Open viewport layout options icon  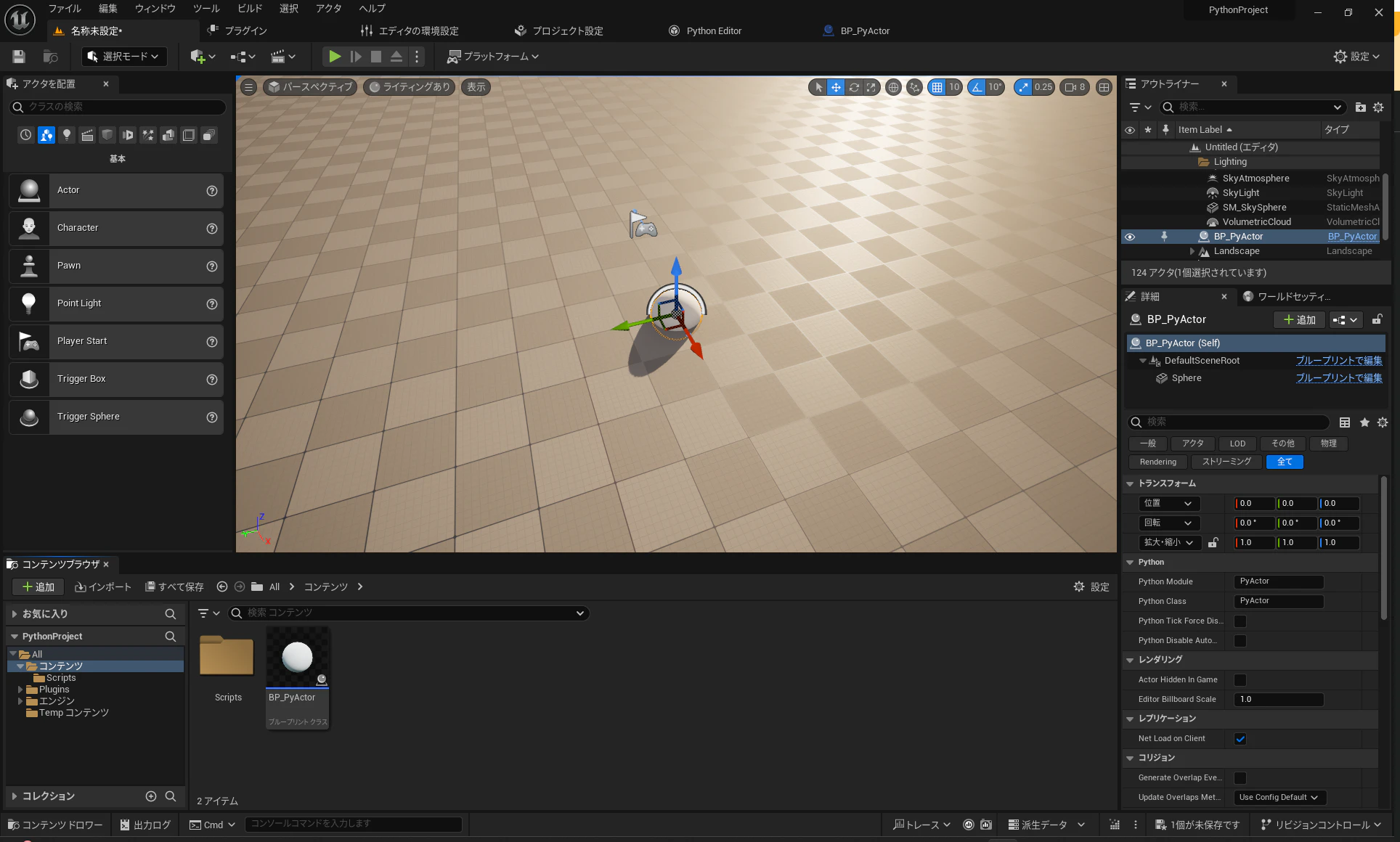(1104, 87)
